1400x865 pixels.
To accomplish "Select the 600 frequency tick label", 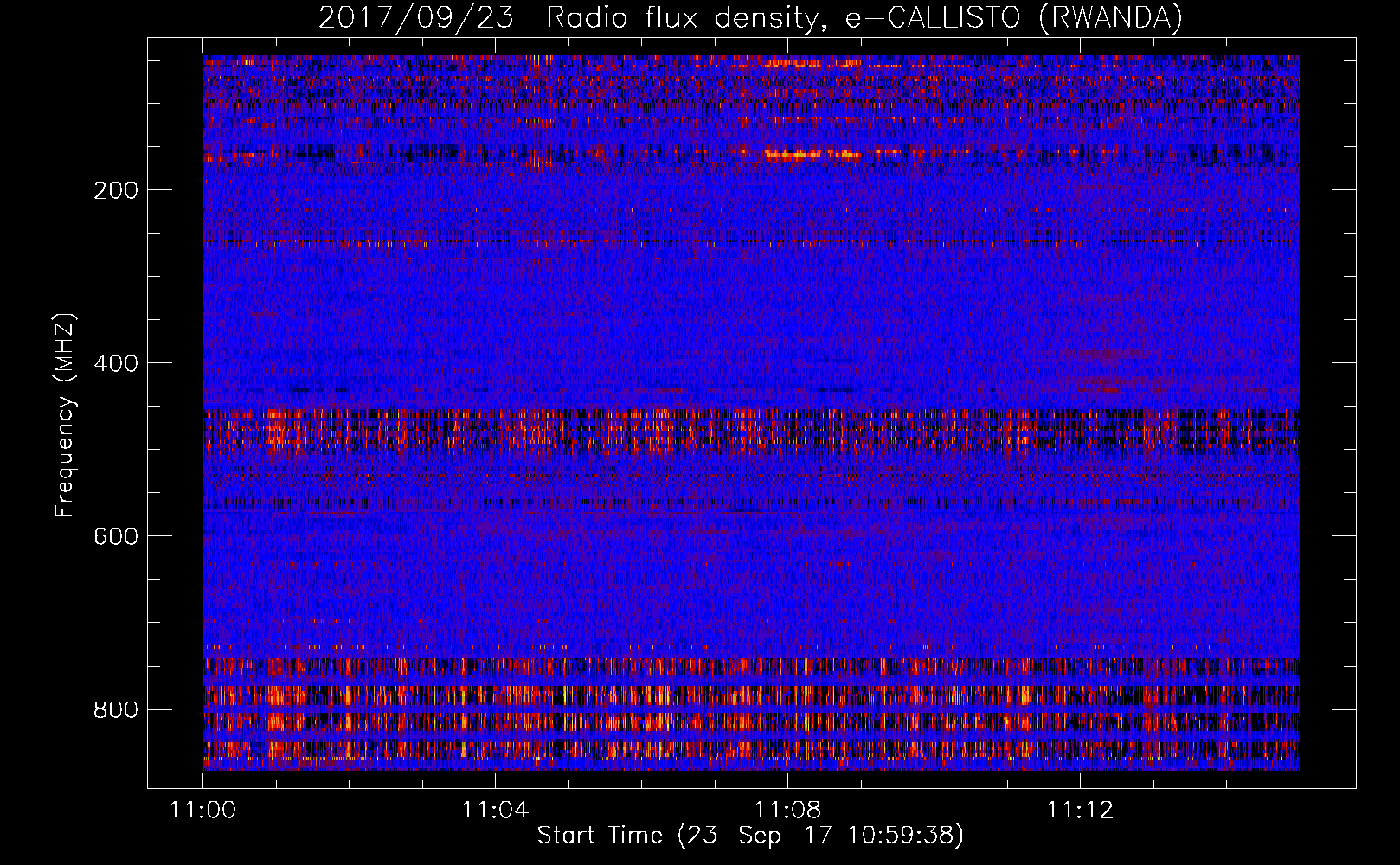I will 116,536.
